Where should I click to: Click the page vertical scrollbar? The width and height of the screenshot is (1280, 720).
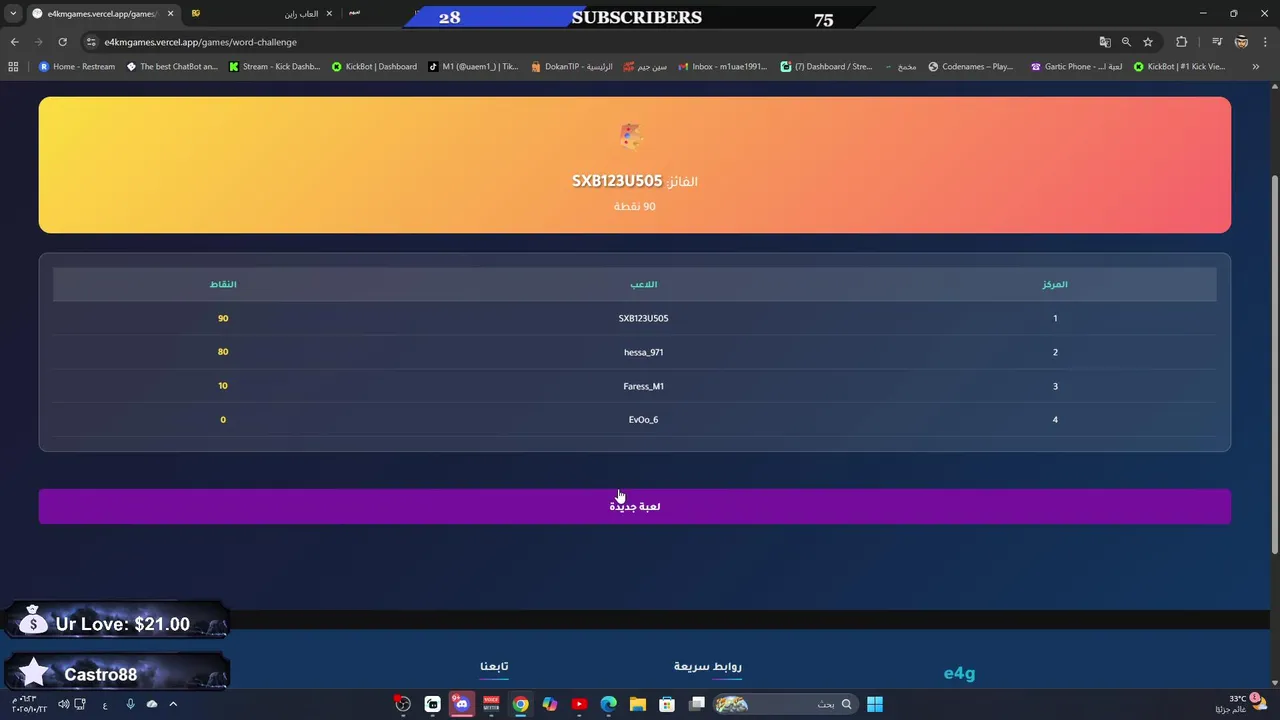pos(1274,364)
